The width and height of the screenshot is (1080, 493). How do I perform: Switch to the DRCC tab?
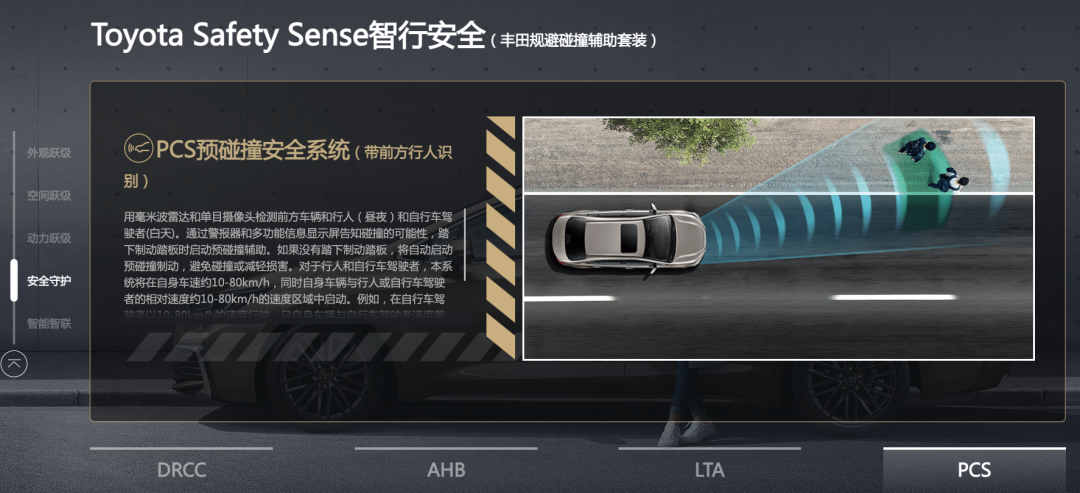point(181,470)
